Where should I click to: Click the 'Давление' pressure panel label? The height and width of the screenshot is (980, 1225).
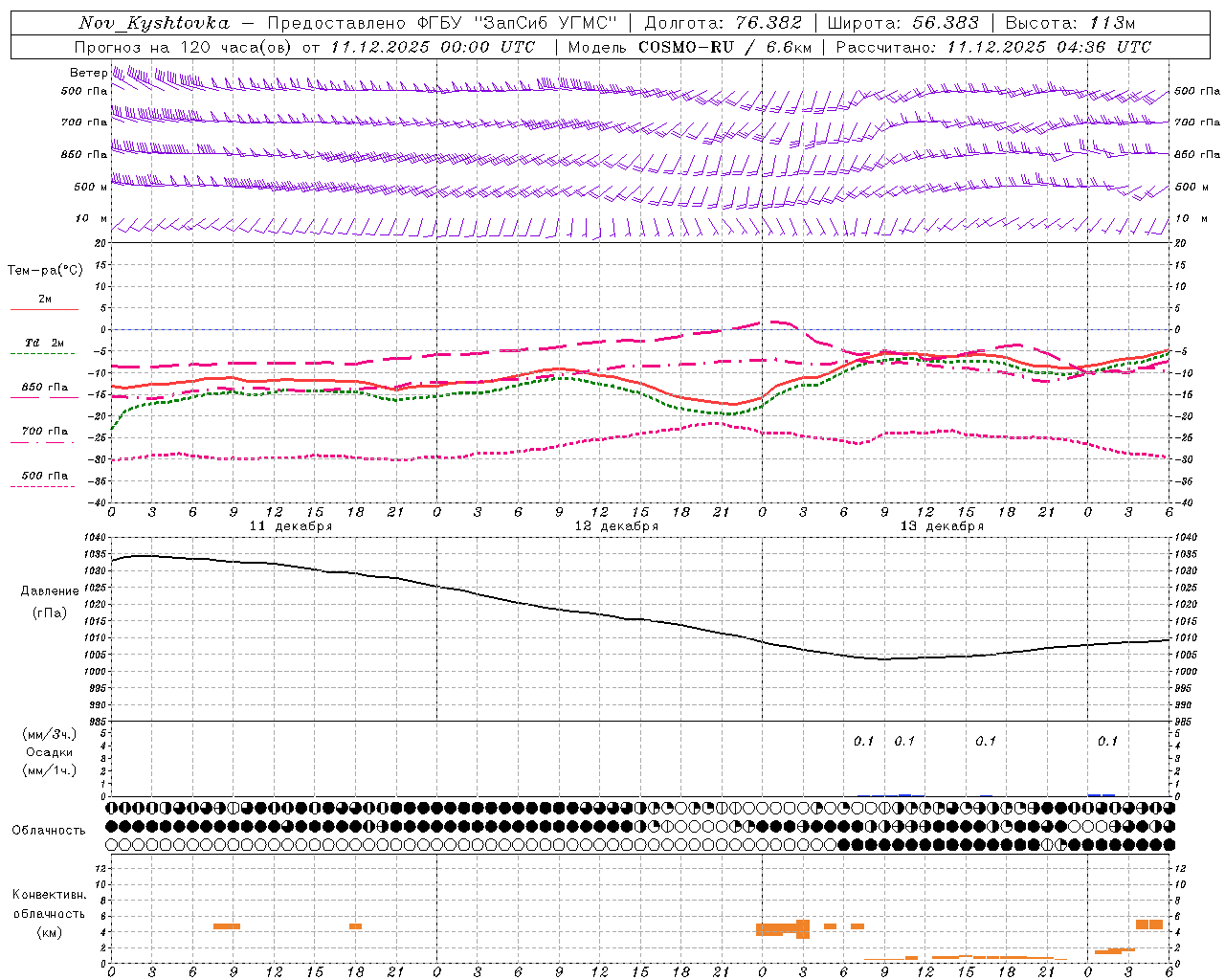point(50,591)
